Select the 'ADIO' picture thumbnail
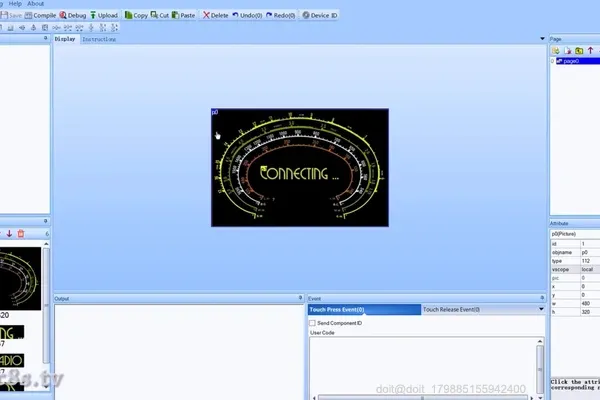 click(12, 361)
